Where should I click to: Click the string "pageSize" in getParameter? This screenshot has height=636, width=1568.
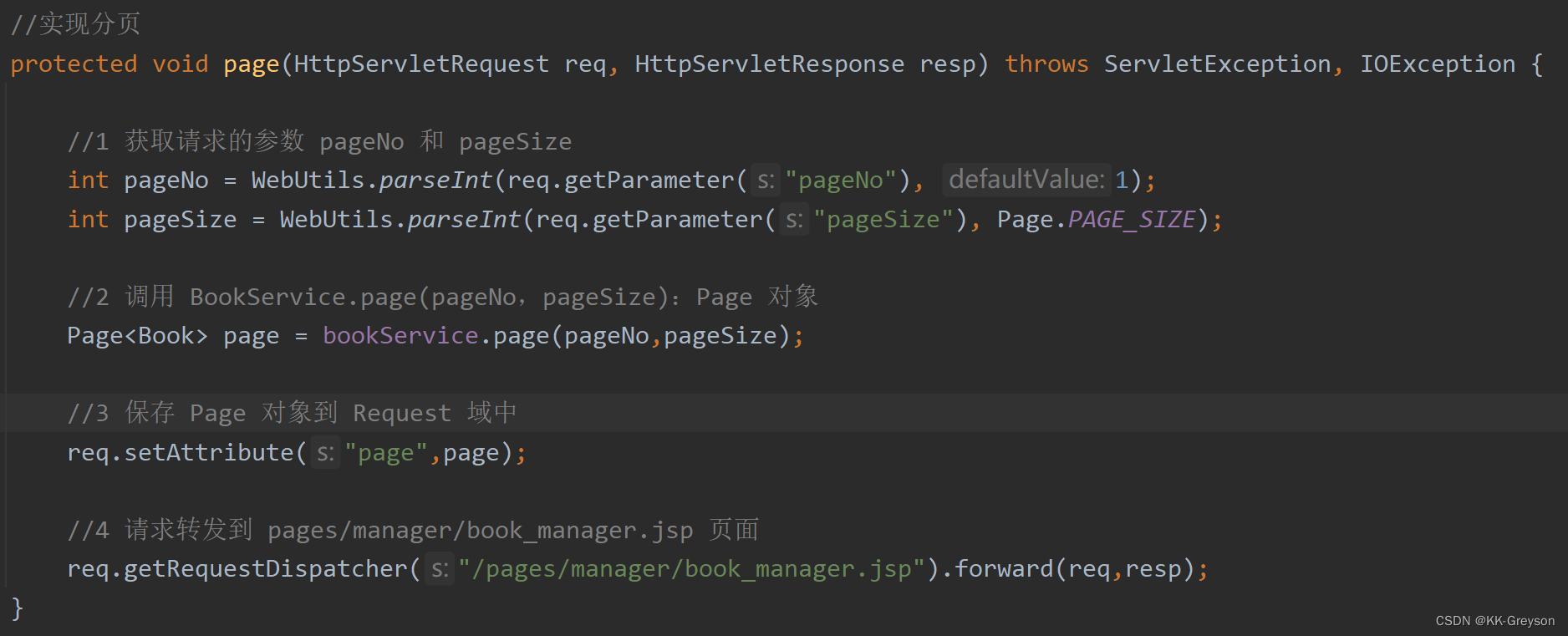pyautogui.click(x=883, y=220)
